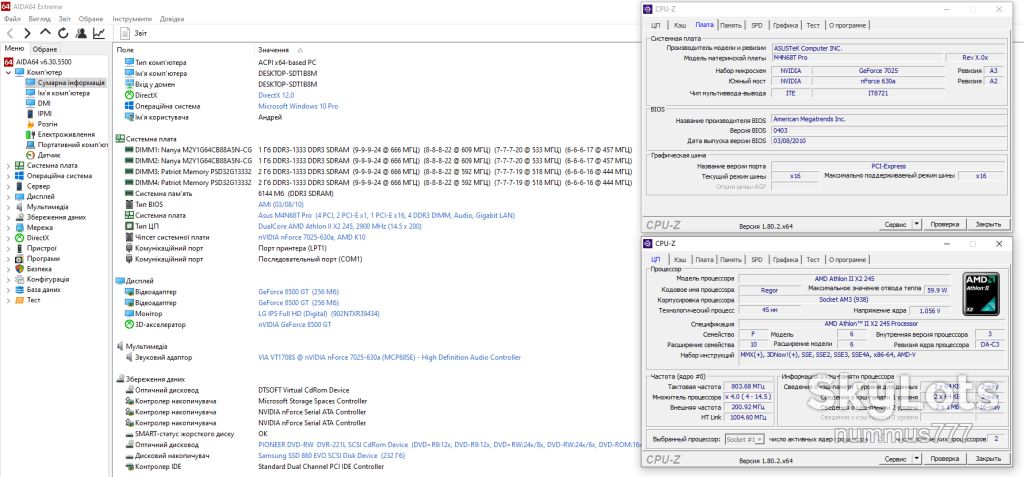Click the up-level arrow in AIDA64 toolbar
Screen dimensions: 1024x477
click(x=45, y=31)
